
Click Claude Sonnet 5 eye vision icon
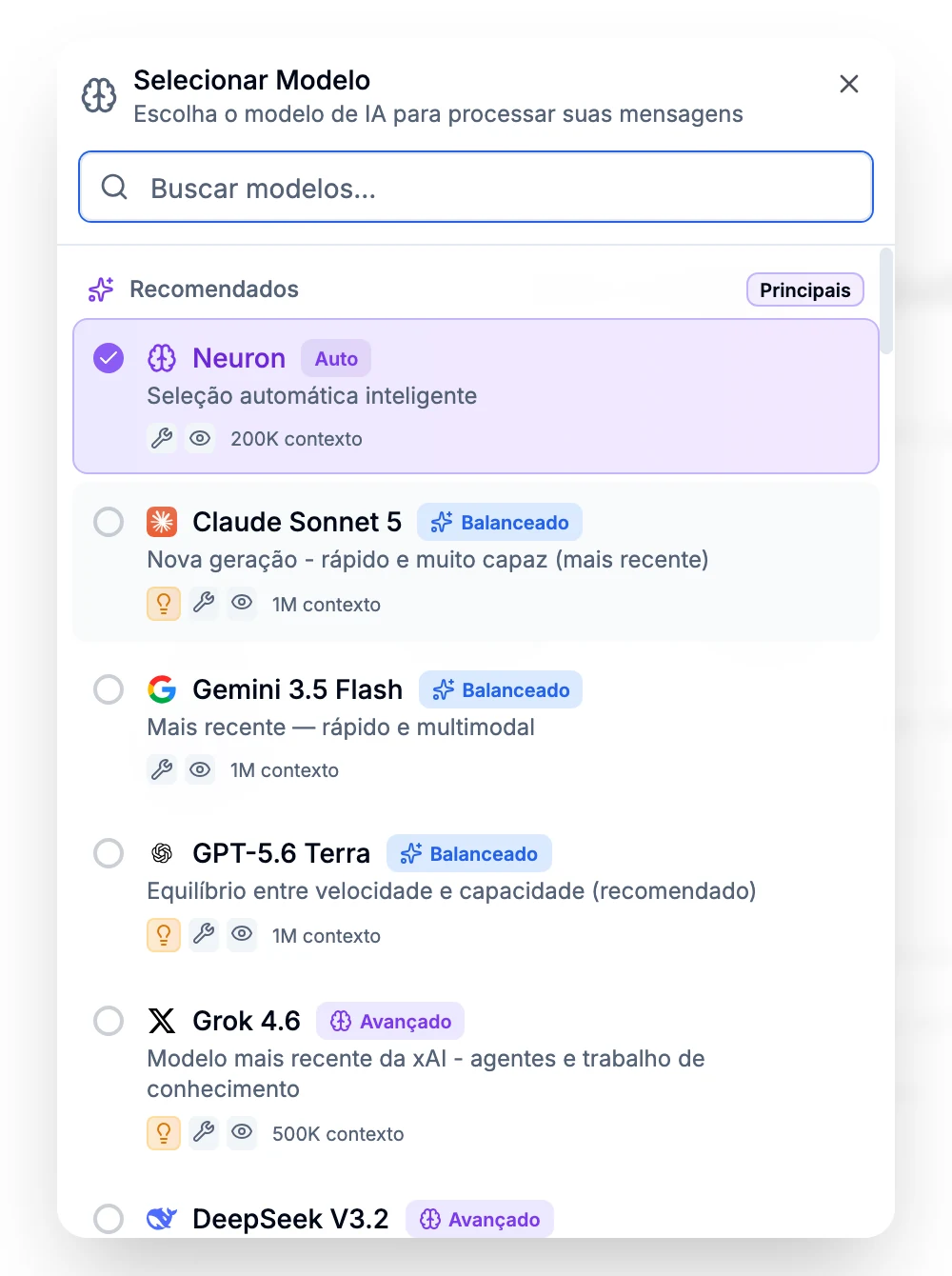pos(243,602)
